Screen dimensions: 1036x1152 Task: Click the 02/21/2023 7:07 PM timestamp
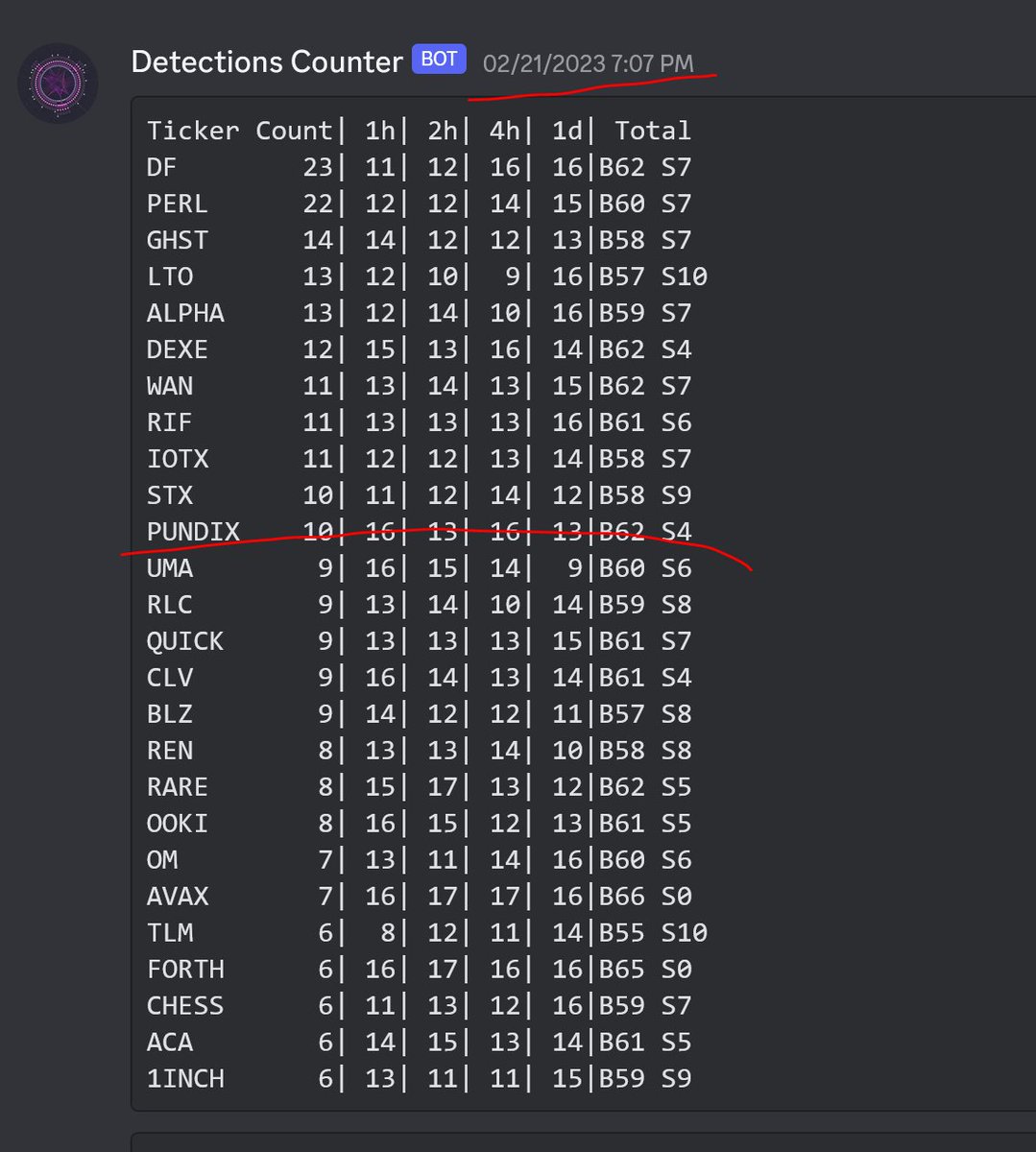(588, 63)
